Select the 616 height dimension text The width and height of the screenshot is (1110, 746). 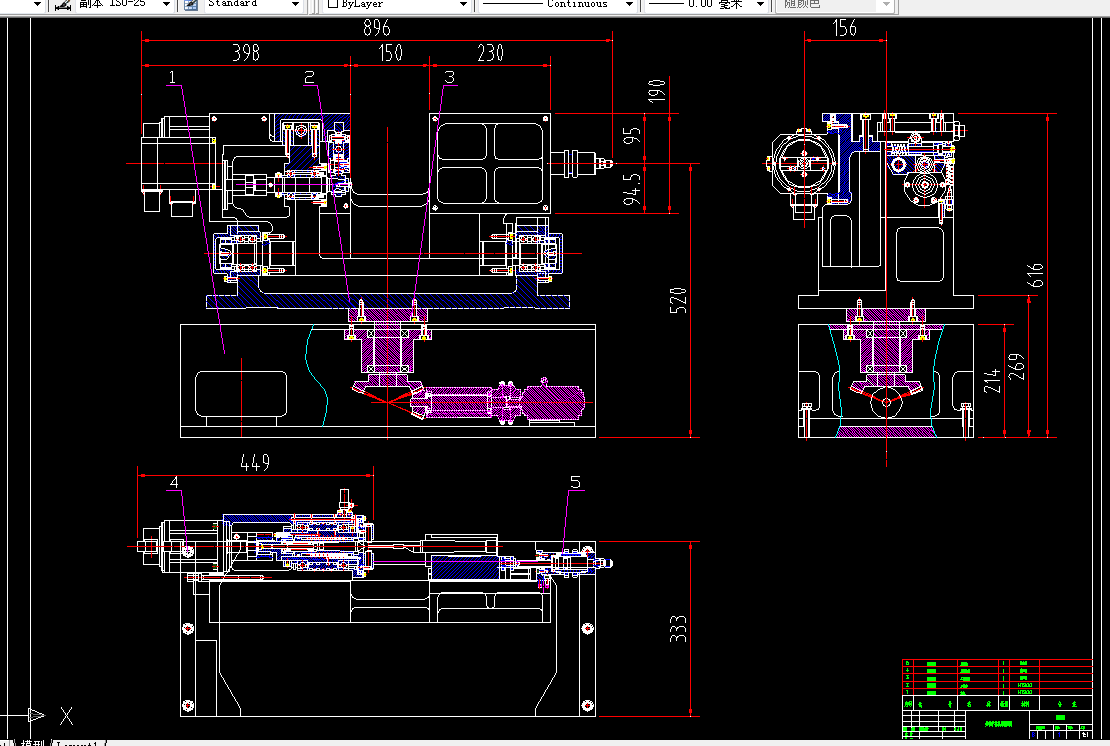pyautogui.click(x=1036, y=275)
